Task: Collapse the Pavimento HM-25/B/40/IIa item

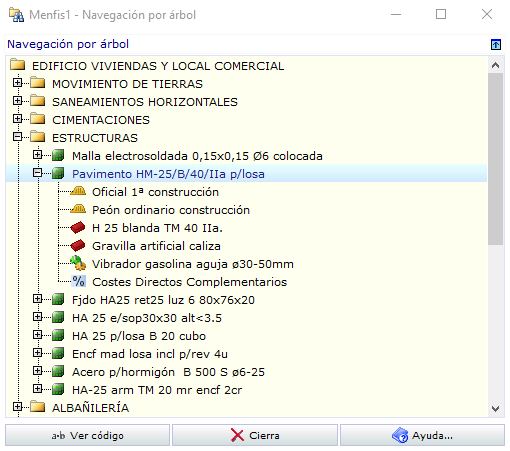Action: [37, 173]
